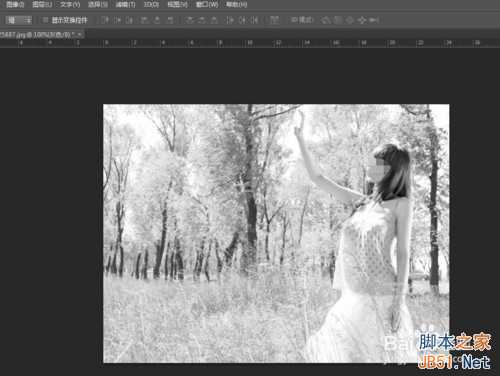Screen dimensions: 500x376
Task: Open the 帮助 (Help) menu
Action: click(x=236, y=4)
